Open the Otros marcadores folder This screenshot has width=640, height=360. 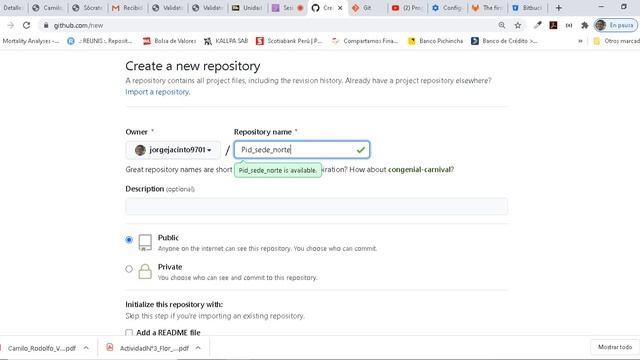[x=616, y=41]
